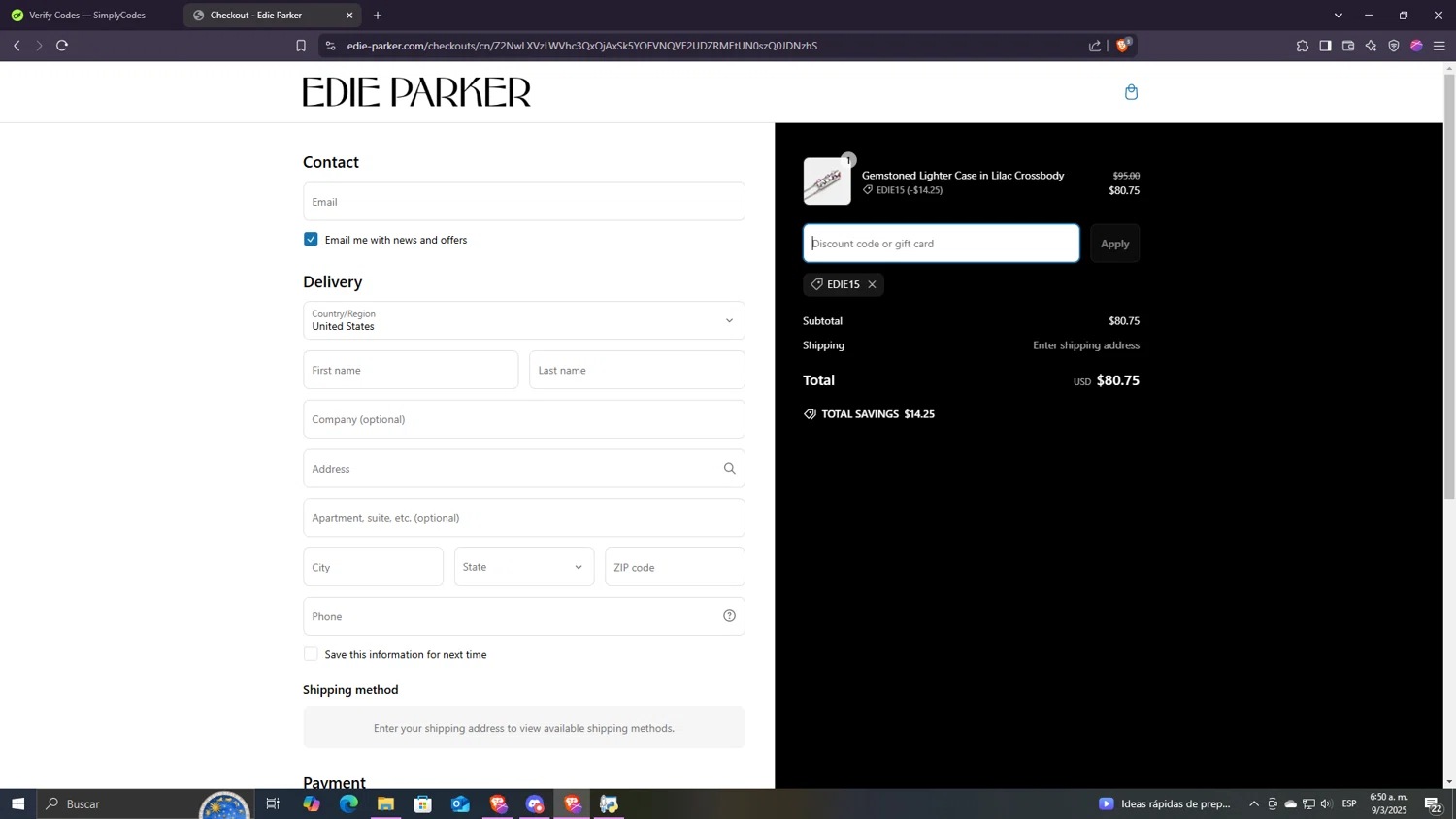The width and height of the screenshot is (1456, 819).
Task: Open Task View on the taskbar
Action: click(x=273, y=803)
